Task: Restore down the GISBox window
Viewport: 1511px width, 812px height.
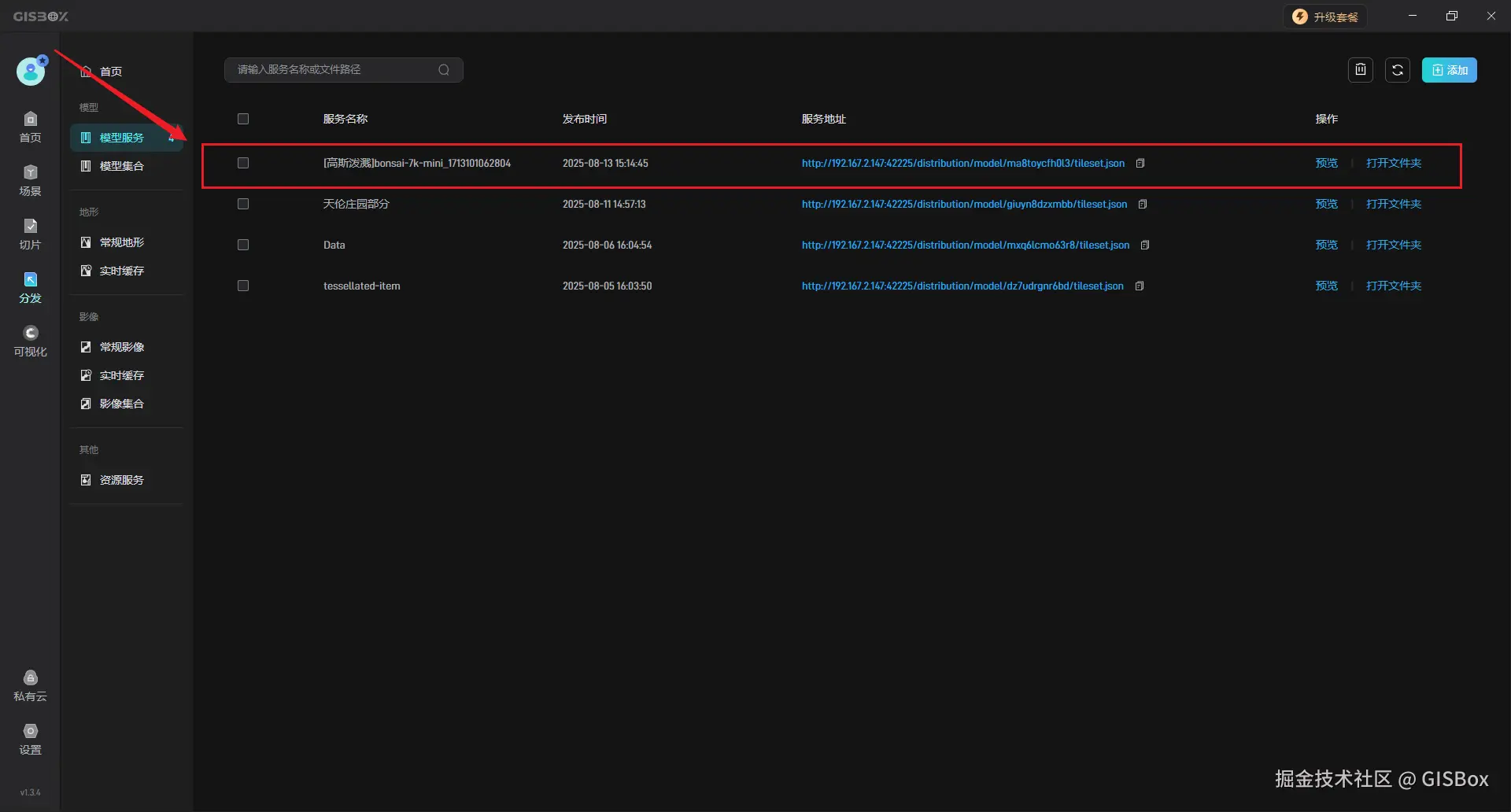Action: [x=1452, y=16]
